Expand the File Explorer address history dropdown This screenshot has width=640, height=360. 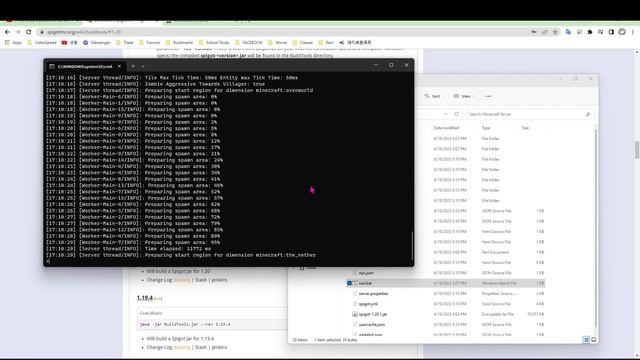[445, 114]
